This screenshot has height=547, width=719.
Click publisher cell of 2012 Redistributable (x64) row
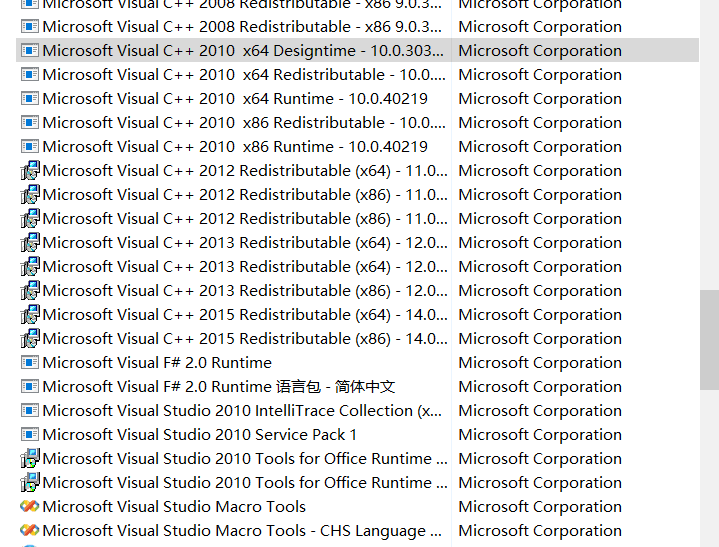(540, 171)
